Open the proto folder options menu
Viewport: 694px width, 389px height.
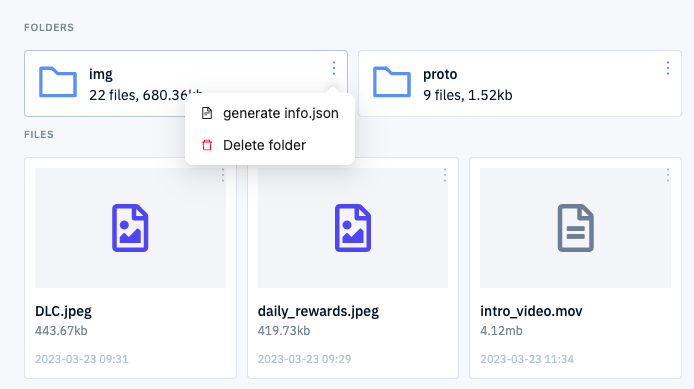click(667, 68)
